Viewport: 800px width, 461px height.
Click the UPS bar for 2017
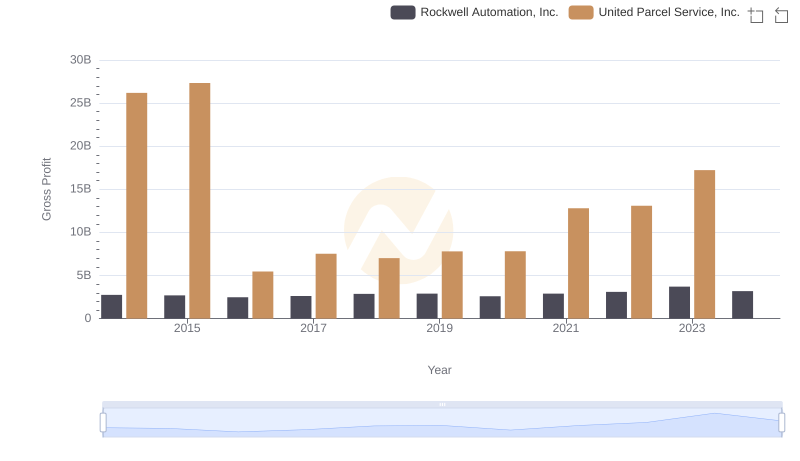pyautogui.click(x=326, y=286)
